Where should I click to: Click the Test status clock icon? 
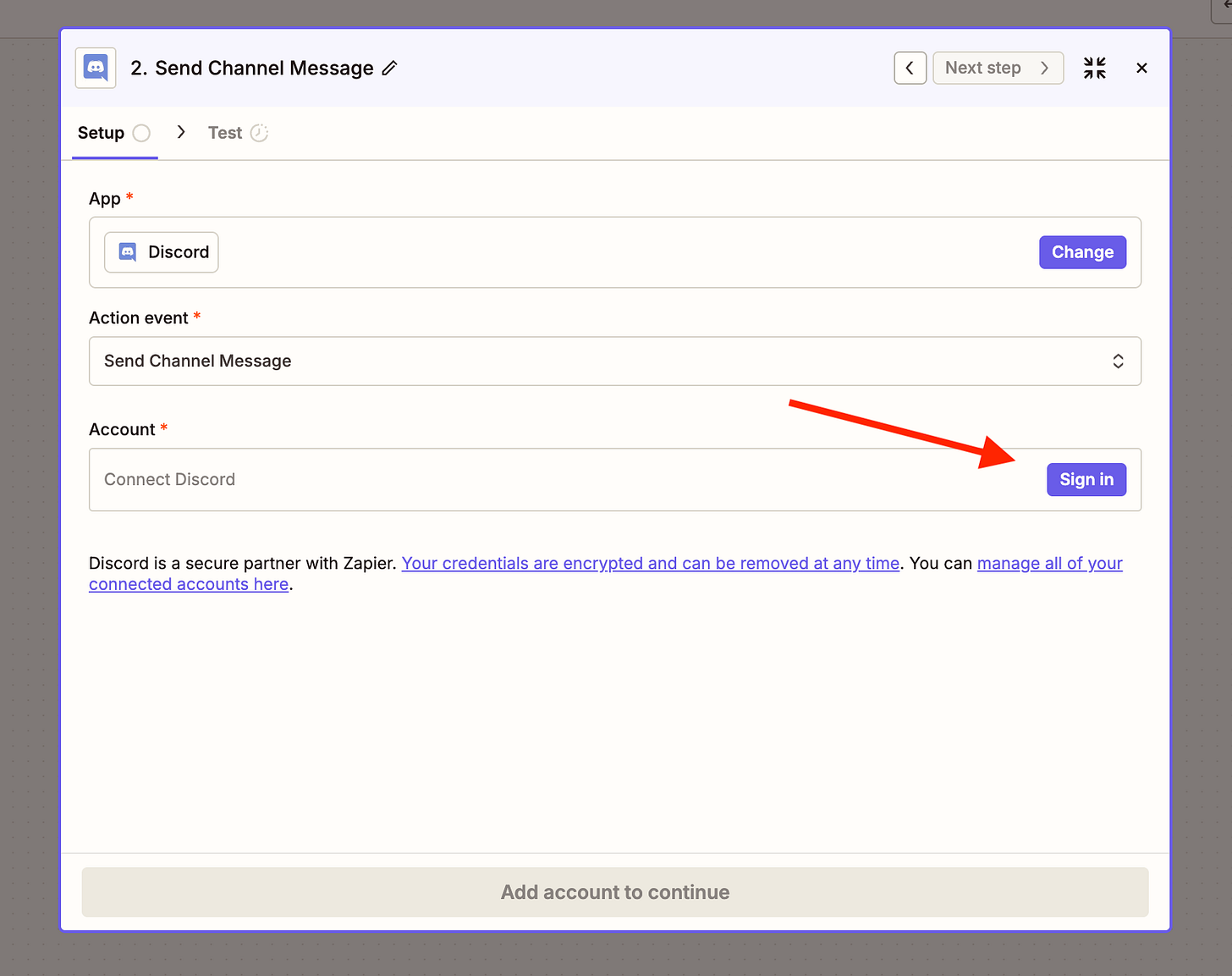[x=259, y=133]
